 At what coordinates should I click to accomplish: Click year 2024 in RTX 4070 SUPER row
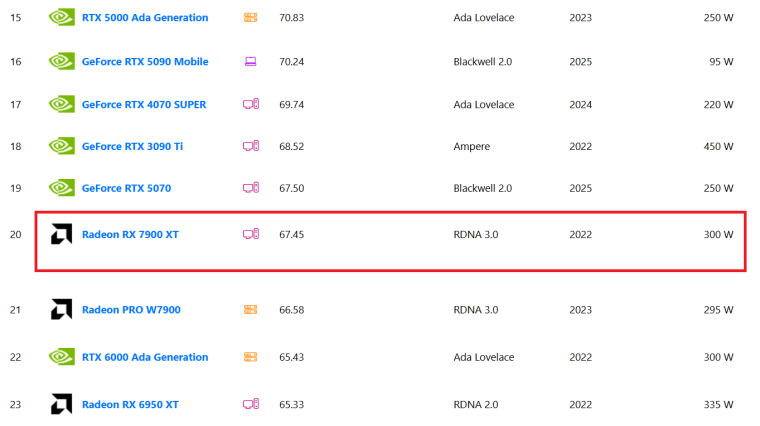click(581, 105)
